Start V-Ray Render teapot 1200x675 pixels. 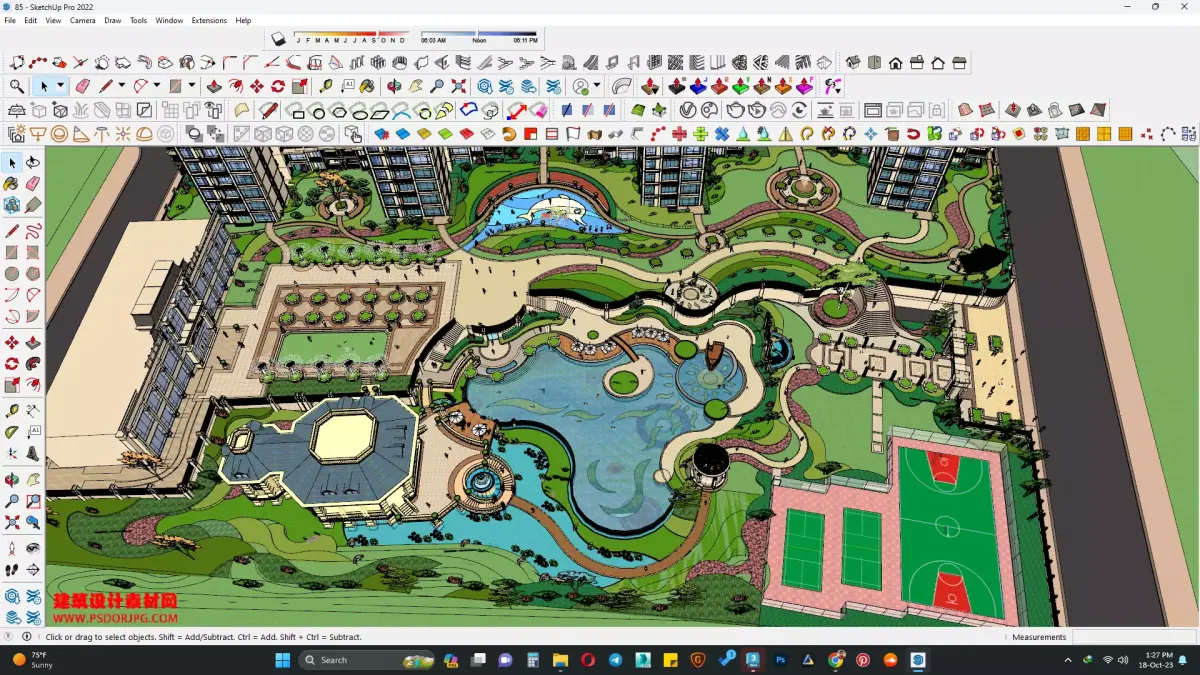[736, 110]
